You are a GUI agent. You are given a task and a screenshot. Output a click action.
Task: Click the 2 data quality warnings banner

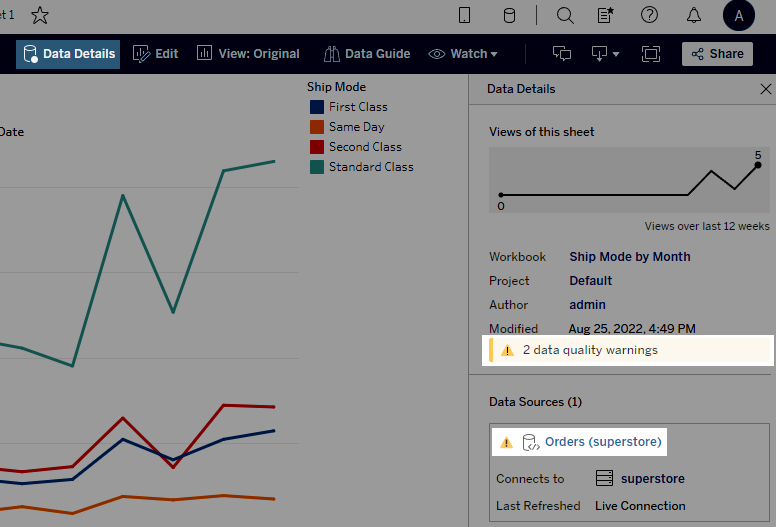point(628,350)
